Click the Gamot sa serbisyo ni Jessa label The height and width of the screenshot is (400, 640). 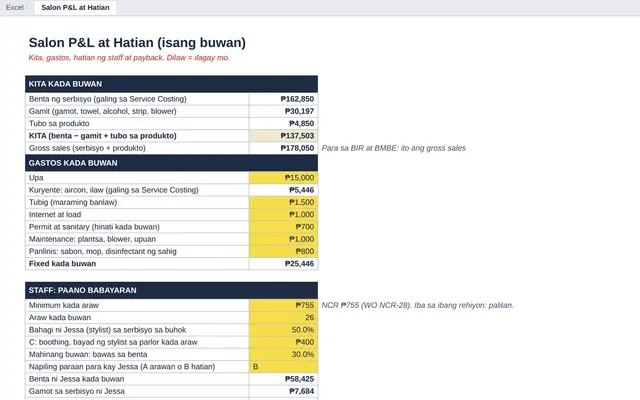tap(137, 391)
